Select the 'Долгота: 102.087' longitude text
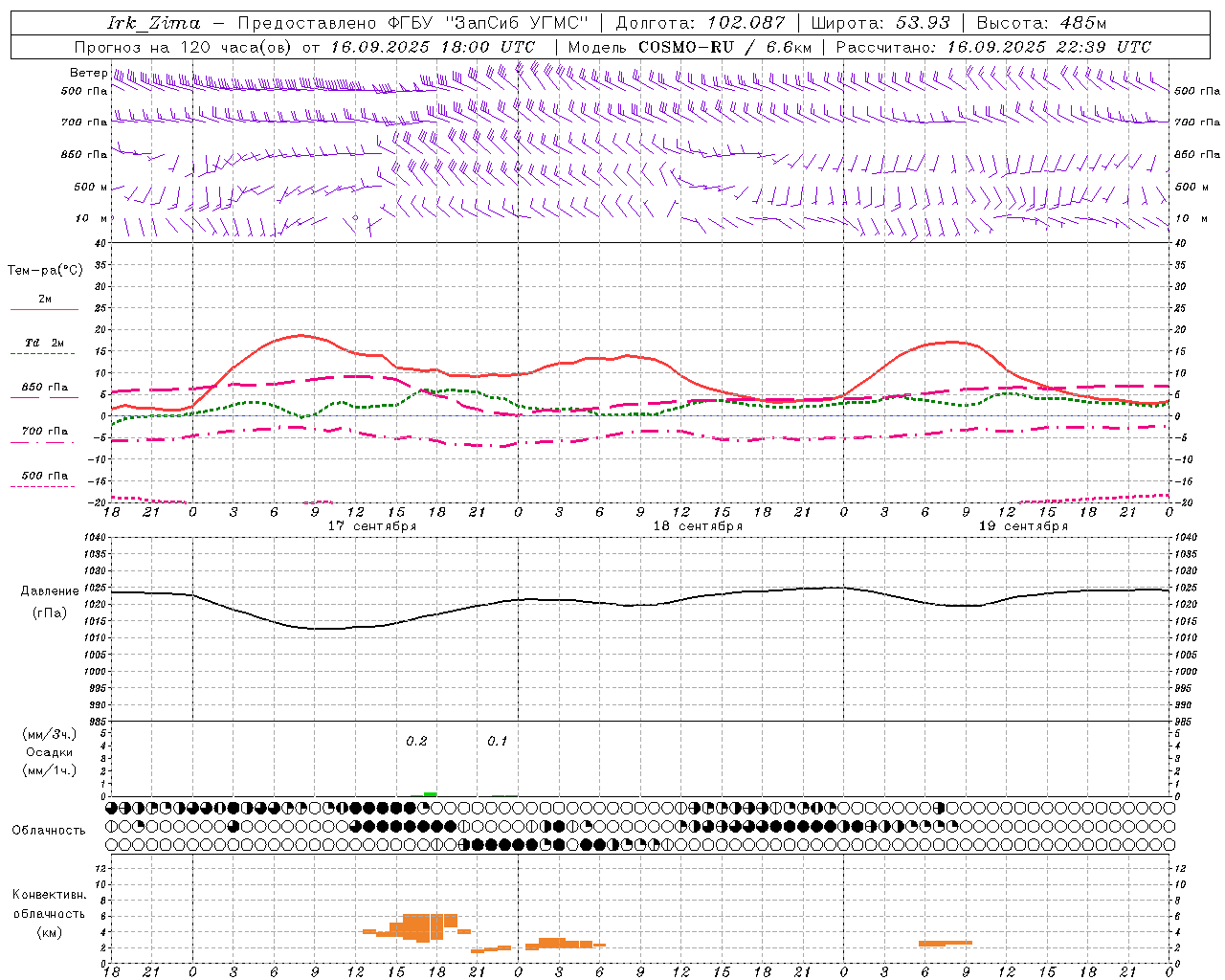Screen dimensions: 1225x980 (701, 23)
